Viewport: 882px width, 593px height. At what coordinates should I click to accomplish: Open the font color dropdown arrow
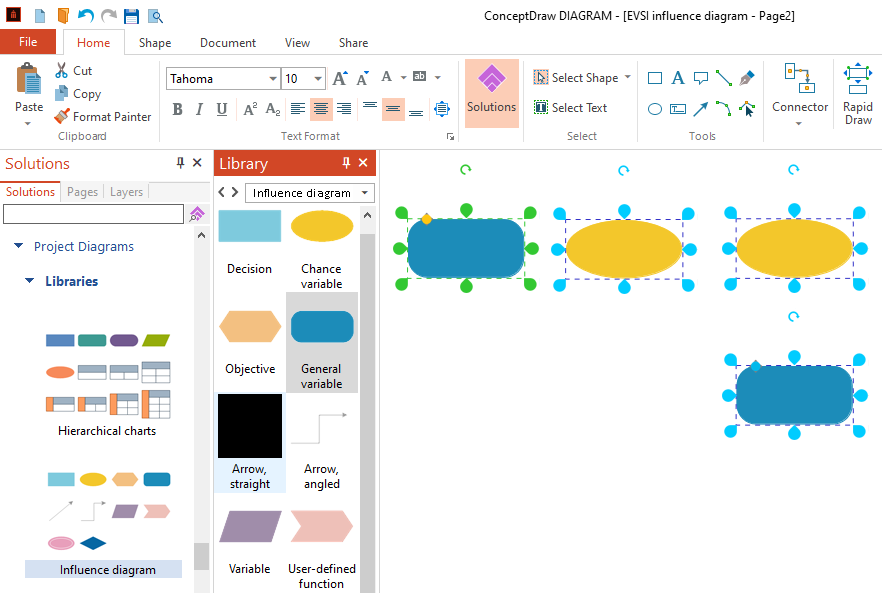[x=403, y=77]
